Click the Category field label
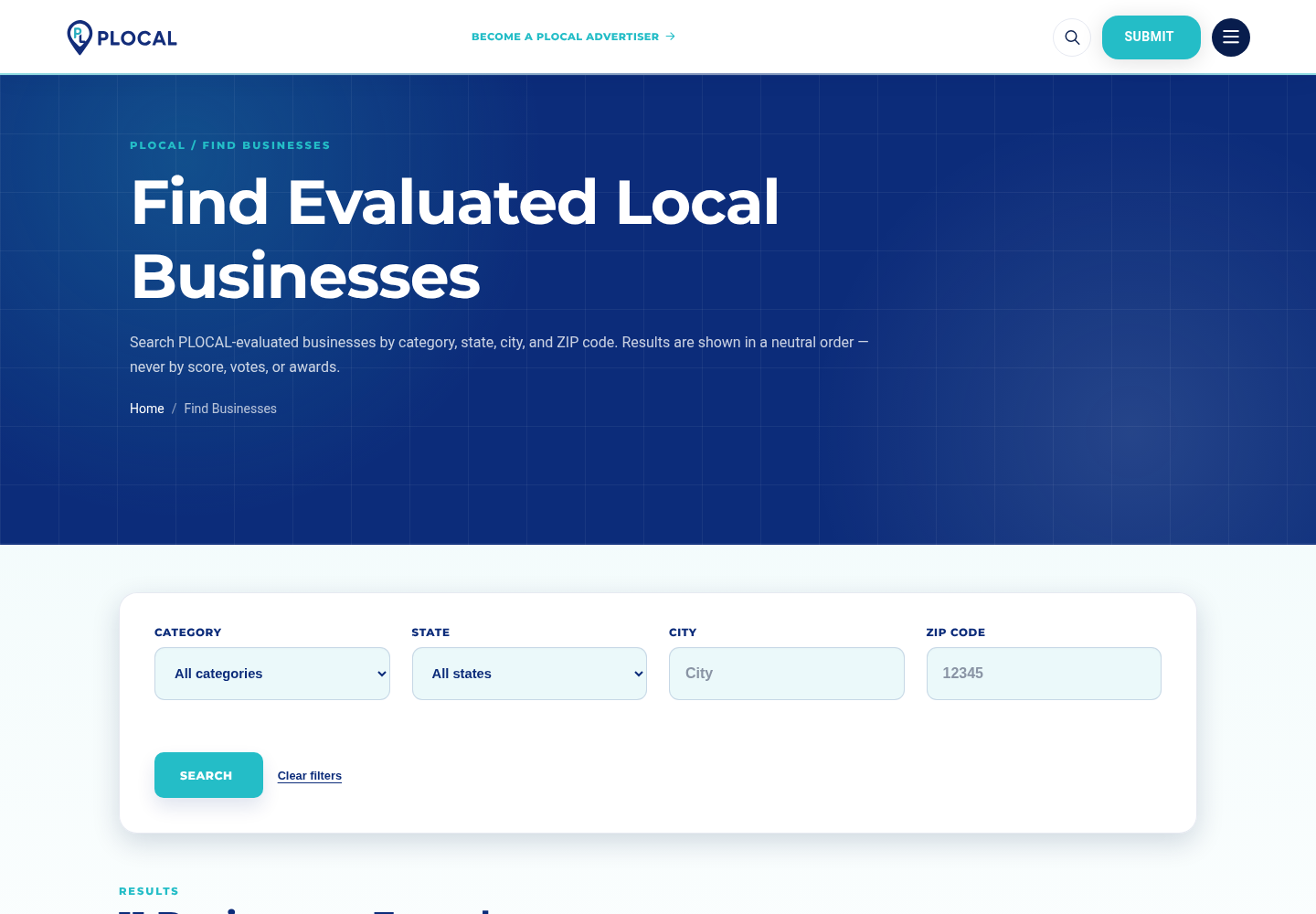The image size is (1316, 914). coord(187,632)
